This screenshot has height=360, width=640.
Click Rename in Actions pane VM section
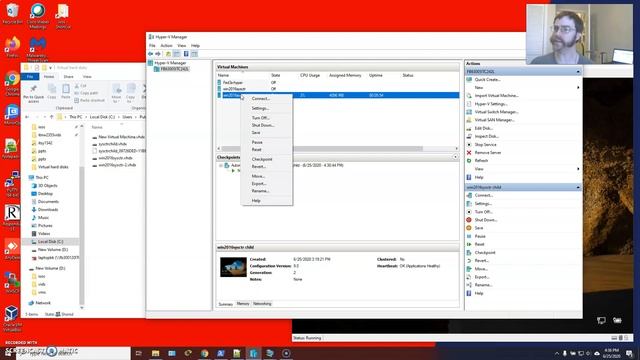483,285
